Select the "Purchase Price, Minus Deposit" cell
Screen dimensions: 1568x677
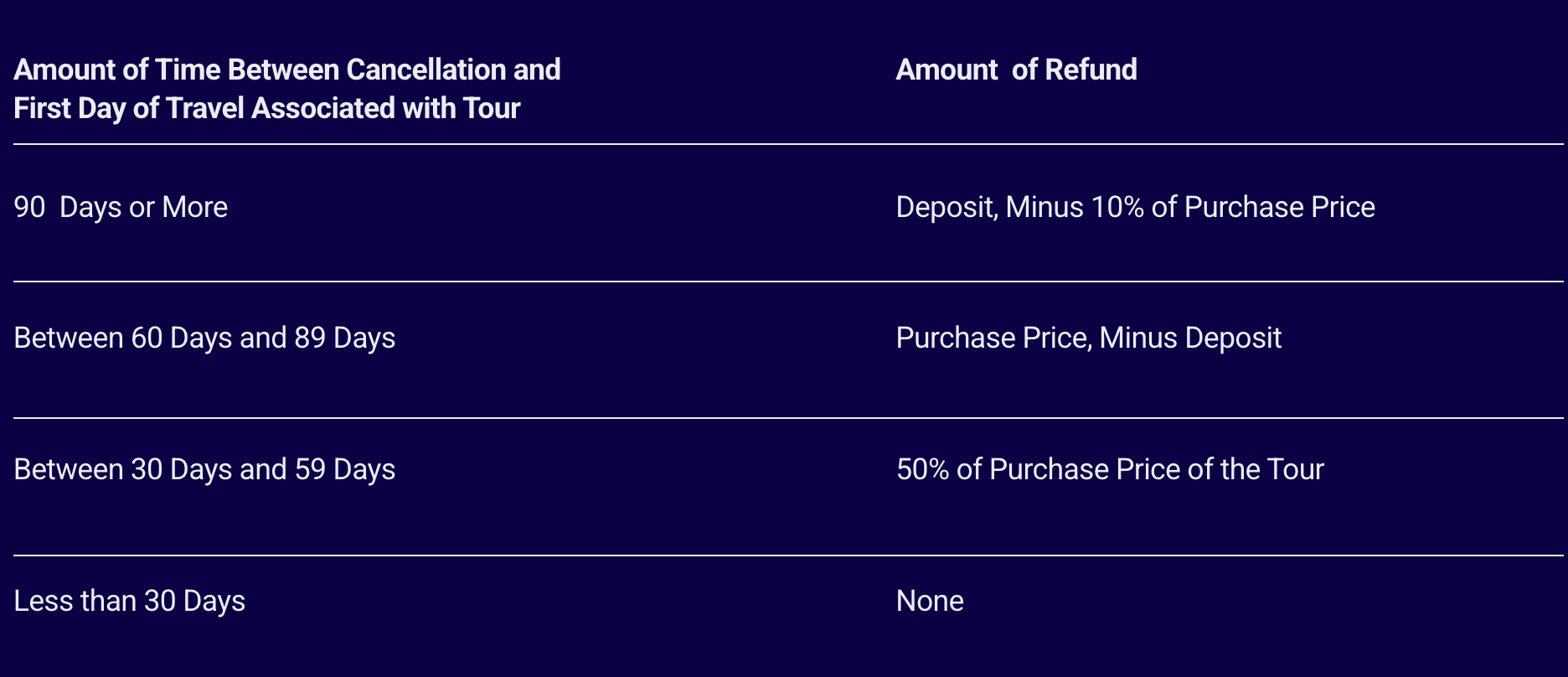click(1088, 338)
